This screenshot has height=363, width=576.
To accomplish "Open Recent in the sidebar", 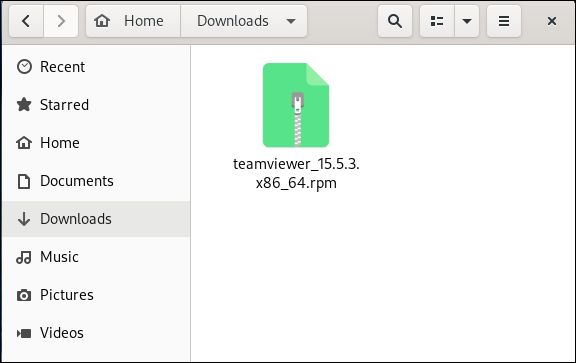I will (x=96, y=67).
